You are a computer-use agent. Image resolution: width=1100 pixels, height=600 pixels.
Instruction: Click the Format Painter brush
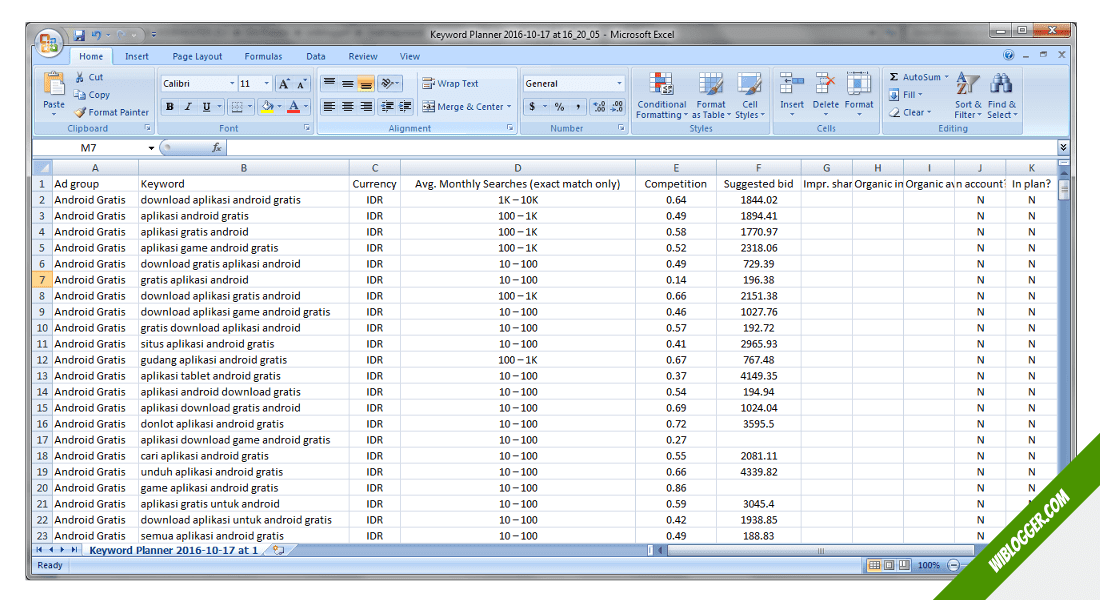pyautogui.click(x=80, y=112)
